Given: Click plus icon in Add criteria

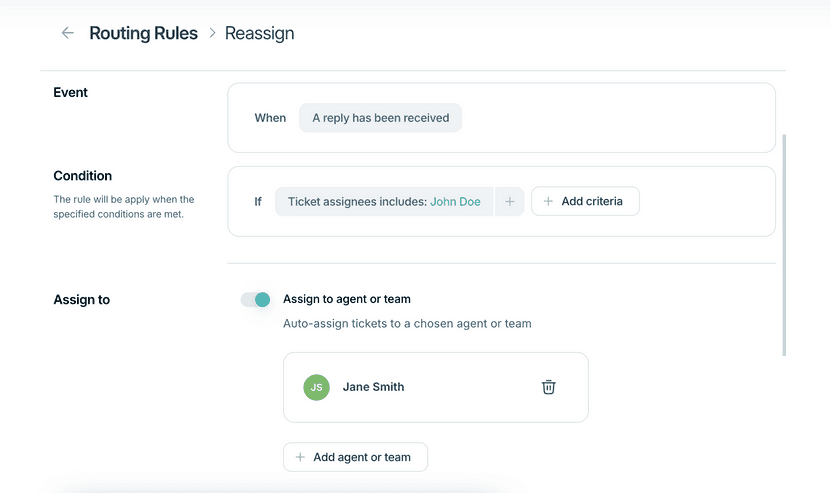Looking at the screenshot, I should (x=548, y=201).
